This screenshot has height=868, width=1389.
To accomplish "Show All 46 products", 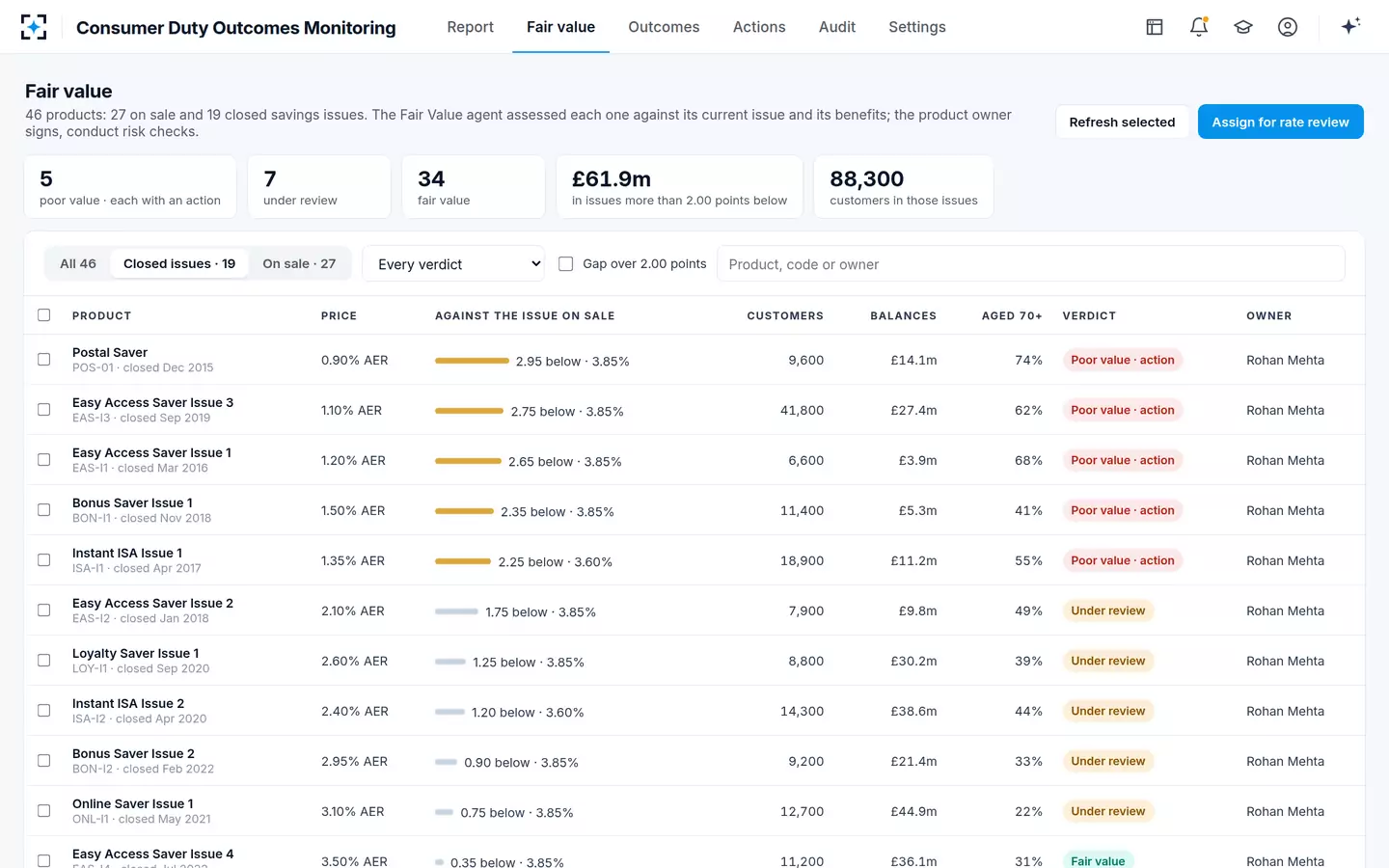I will pyautogui.click(x=78, y=264).
